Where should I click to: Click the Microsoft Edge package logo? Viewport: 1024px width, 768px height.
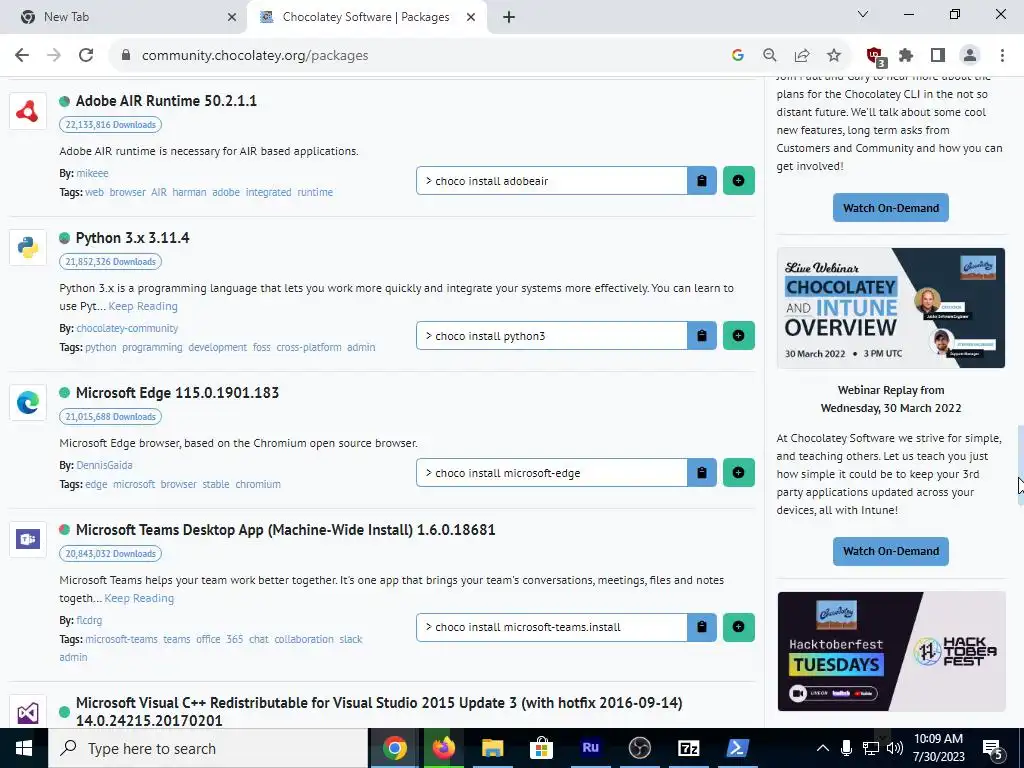27,402
